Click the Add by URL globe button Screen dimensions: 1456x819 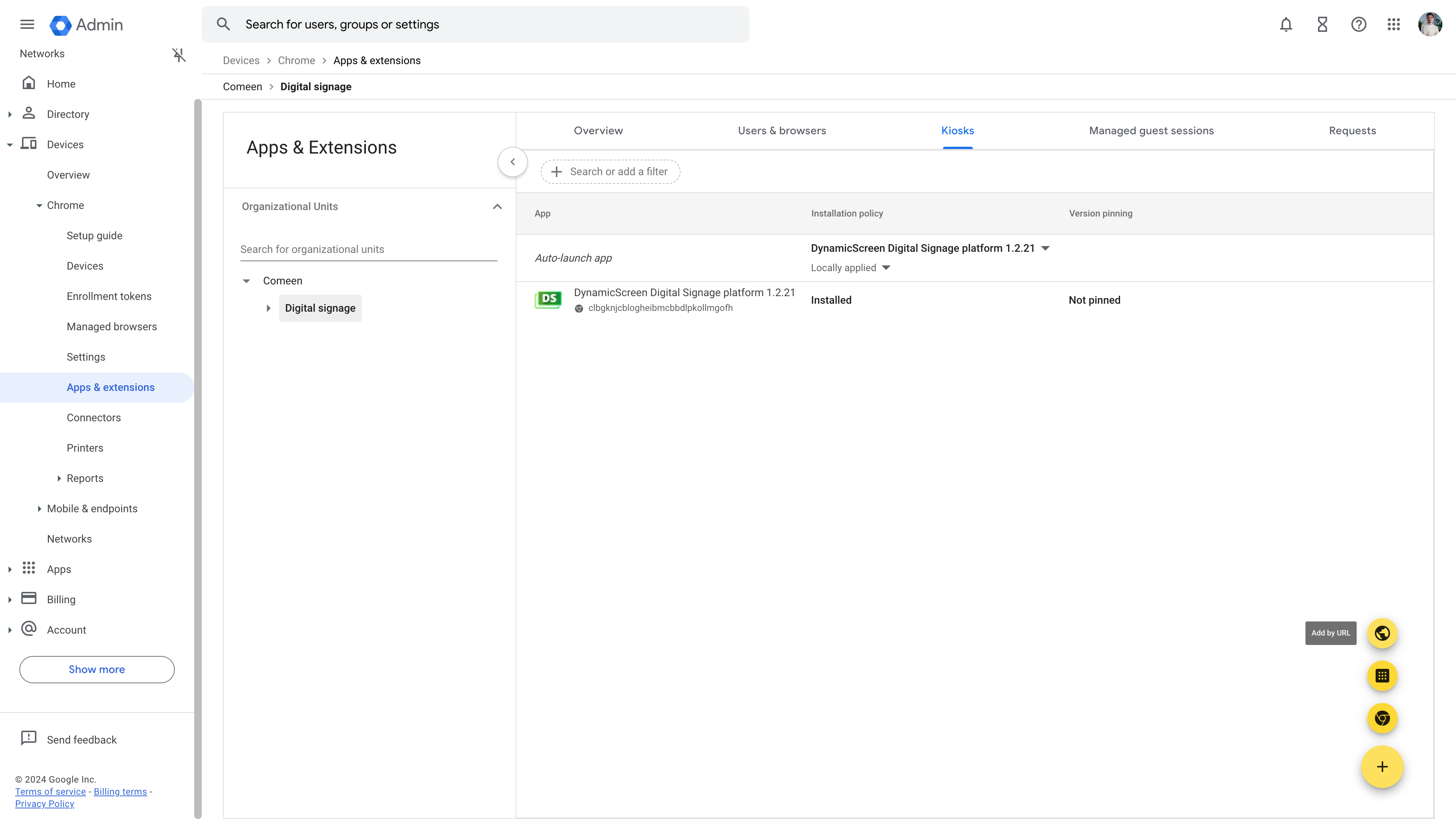[x=1382, y=633]
